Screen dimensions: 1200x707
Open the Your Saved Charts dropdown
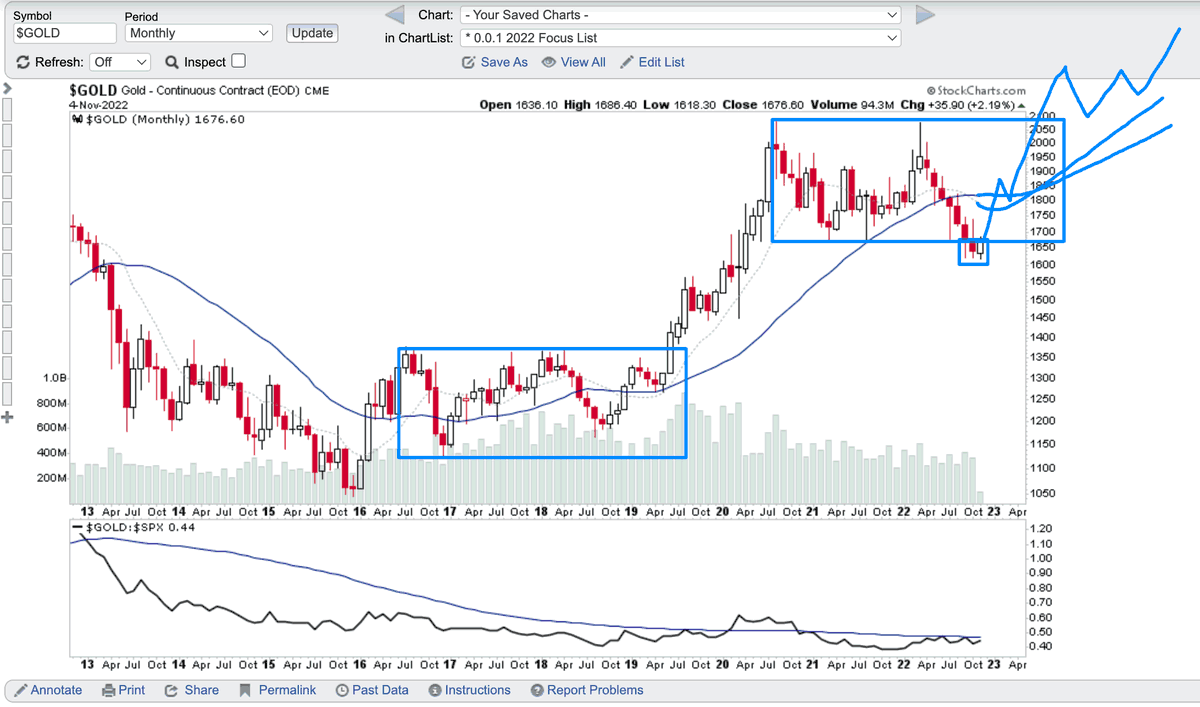coord(680,15)
